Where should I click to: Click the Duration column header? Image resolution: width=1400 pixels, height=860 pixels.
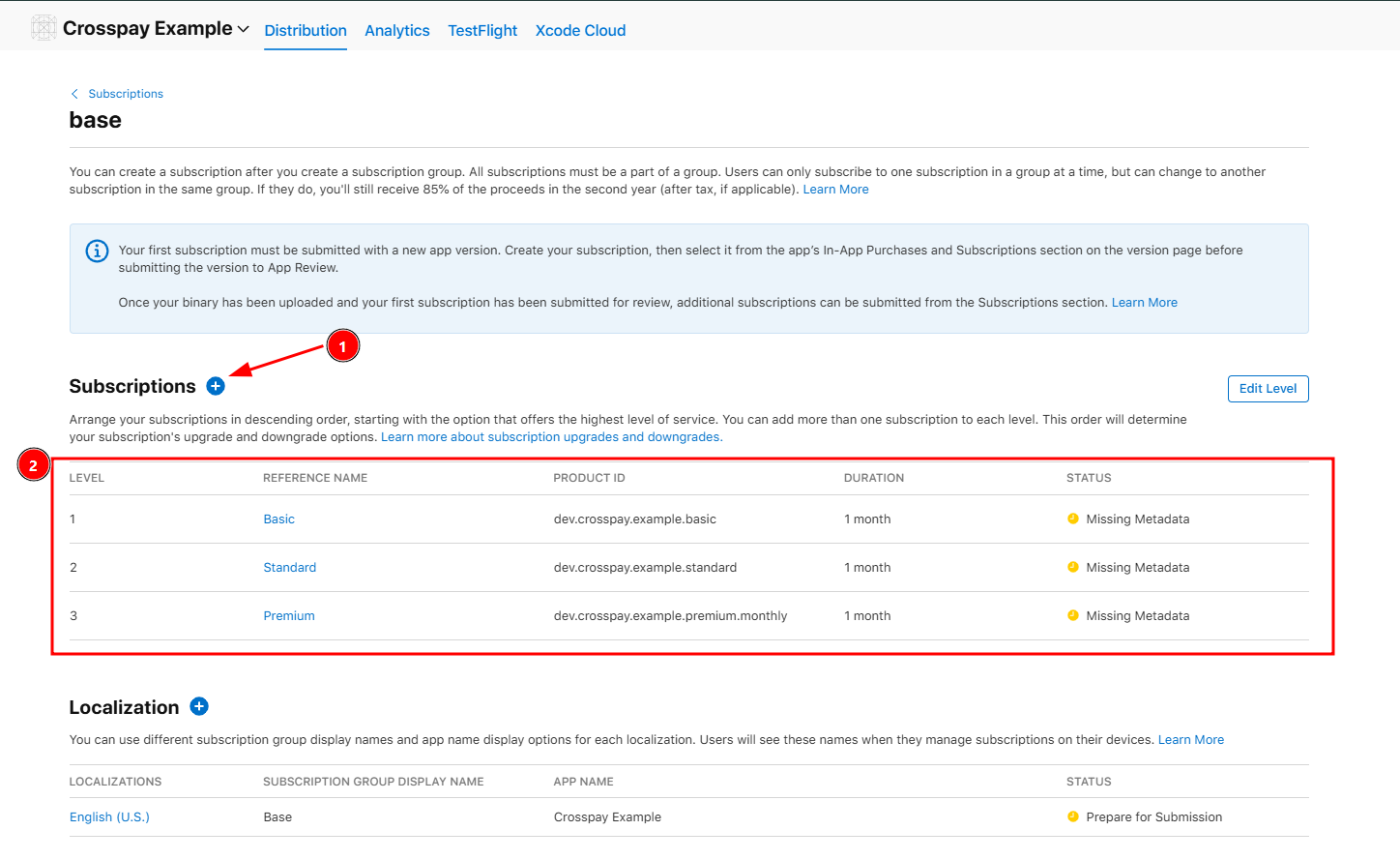(874, 478)
